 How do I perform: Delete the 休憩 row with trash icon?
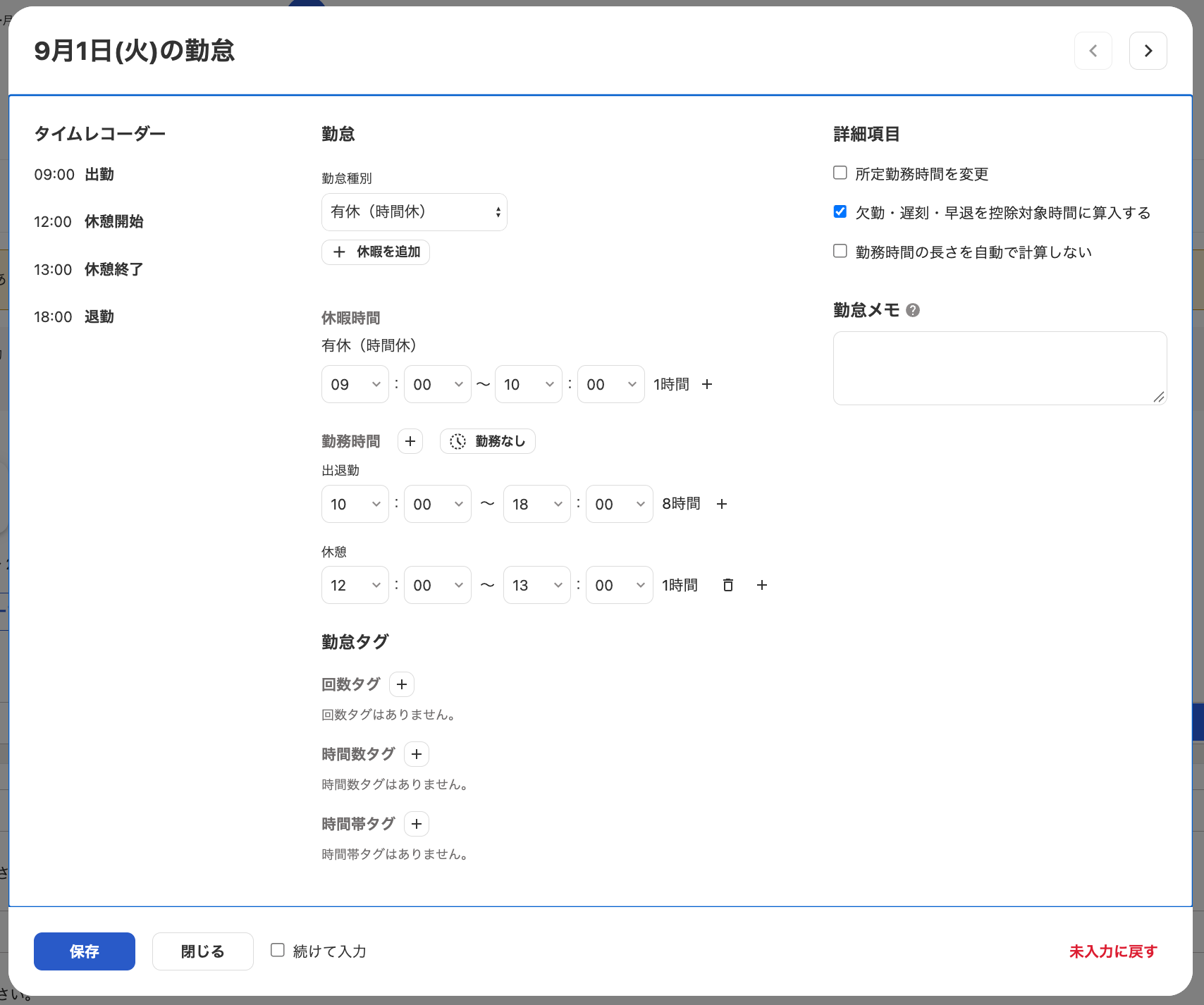click(728, 585)
